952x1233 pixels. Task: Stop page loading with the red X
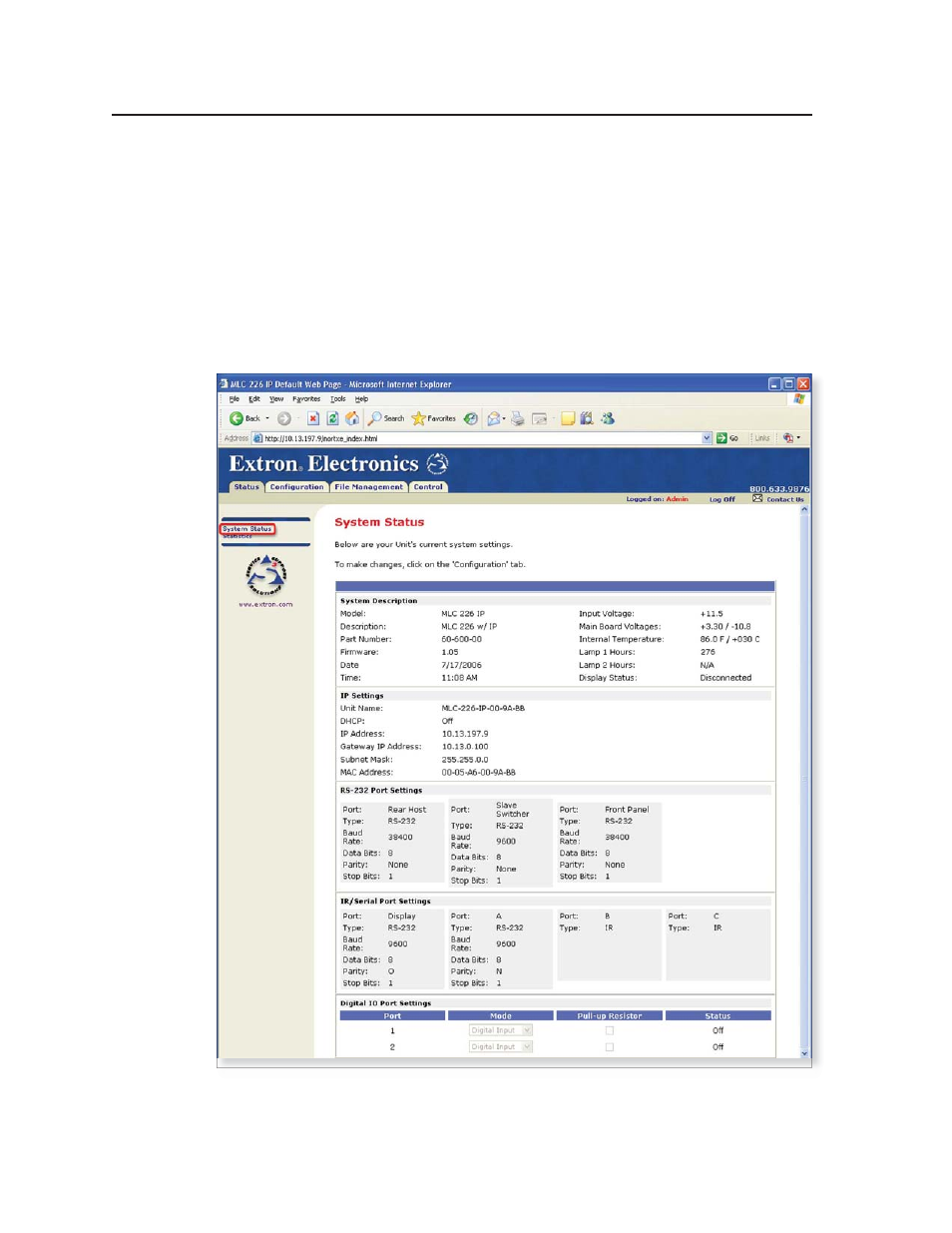coord(312,418)
